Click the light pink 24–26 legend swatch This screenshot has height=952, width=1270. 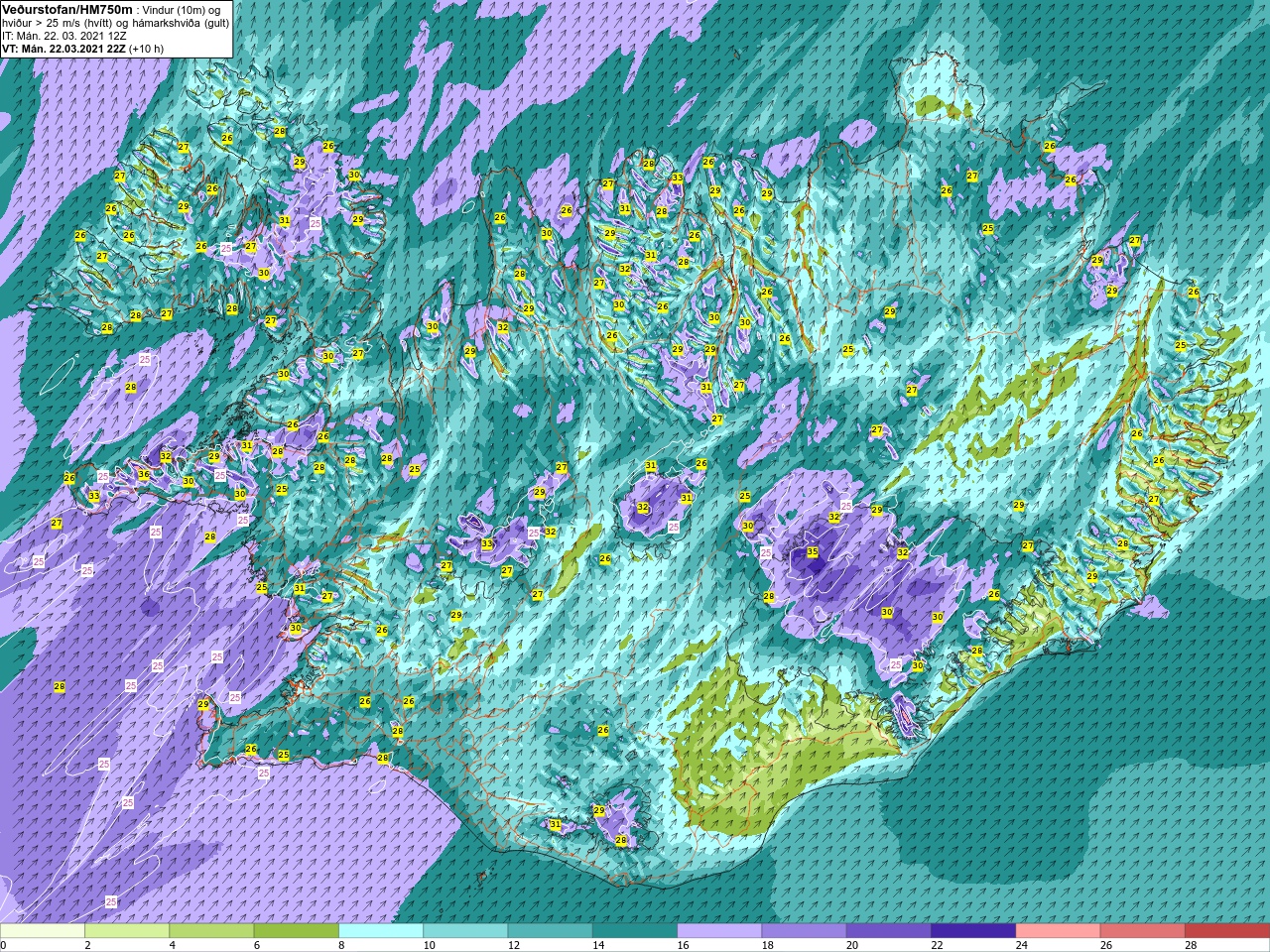(1058, 931)
